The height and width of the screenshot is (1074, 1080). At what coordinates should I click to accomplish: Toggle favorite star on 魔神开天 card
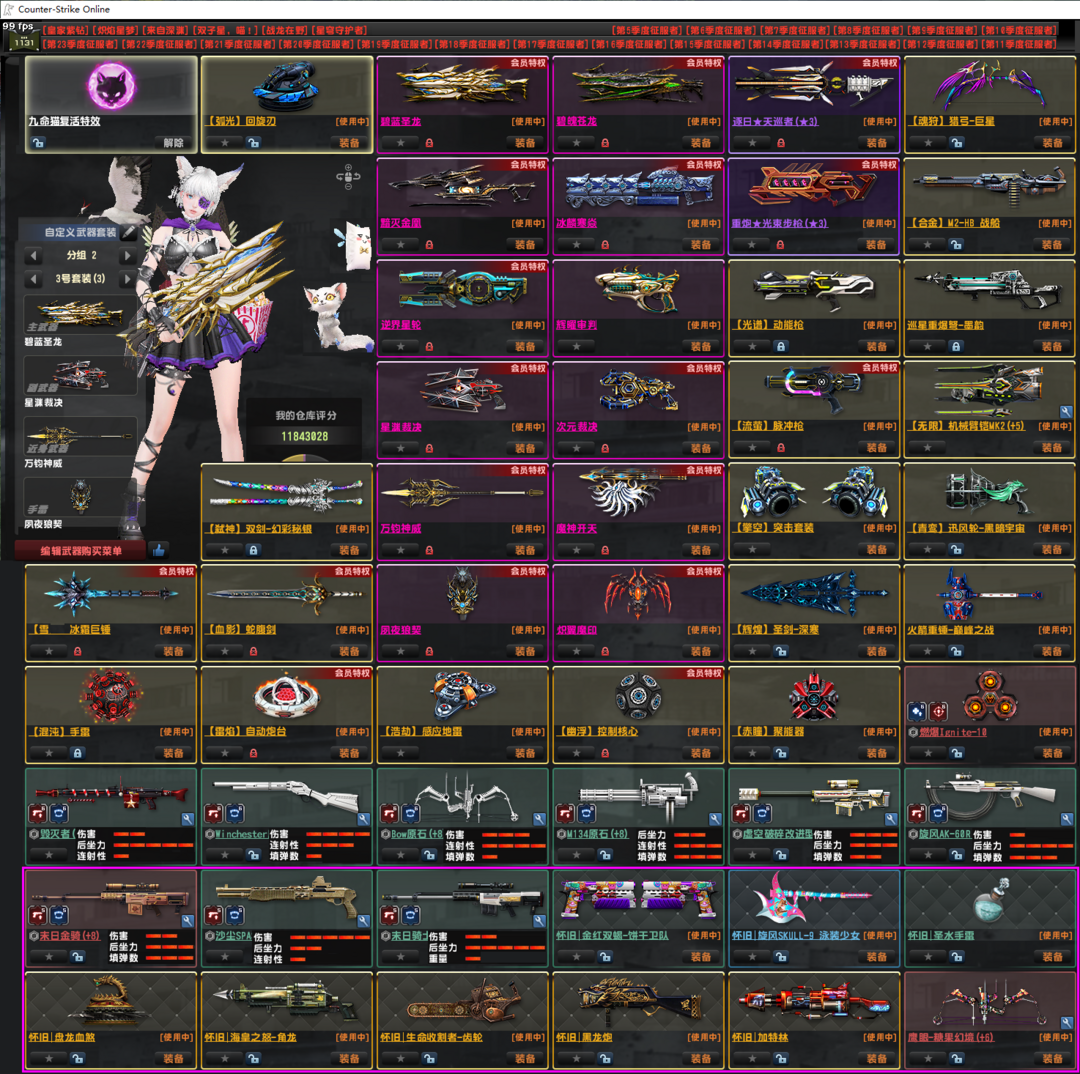pos(577,550)
